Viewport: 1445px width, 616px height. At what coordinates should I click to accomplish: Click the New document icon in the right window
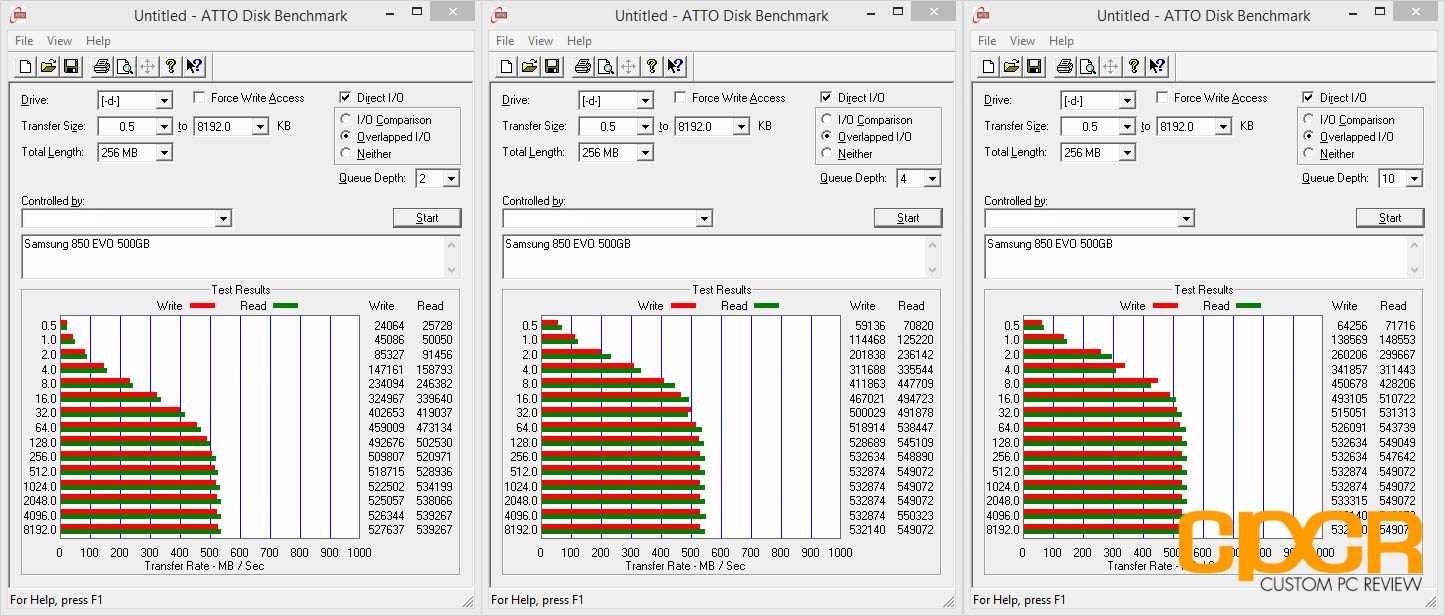(x=989, y=66)
